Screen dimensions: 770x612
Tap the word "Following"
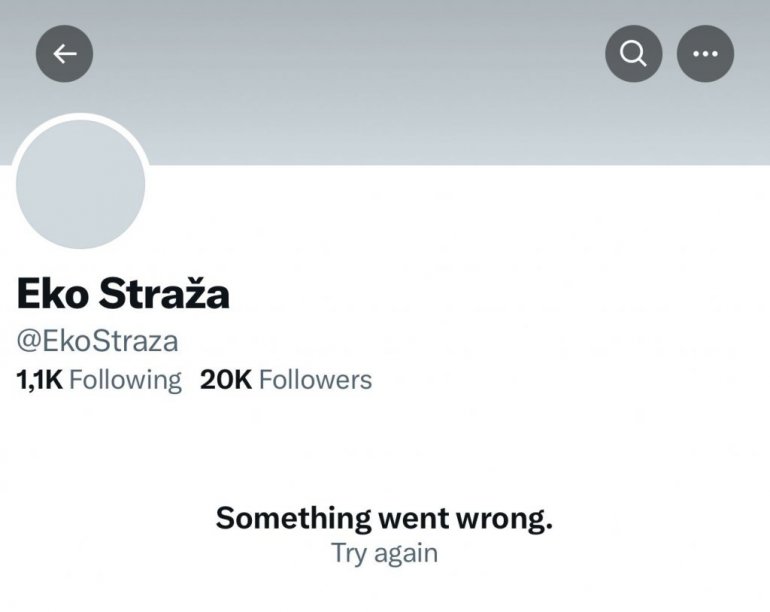[126, 380]
